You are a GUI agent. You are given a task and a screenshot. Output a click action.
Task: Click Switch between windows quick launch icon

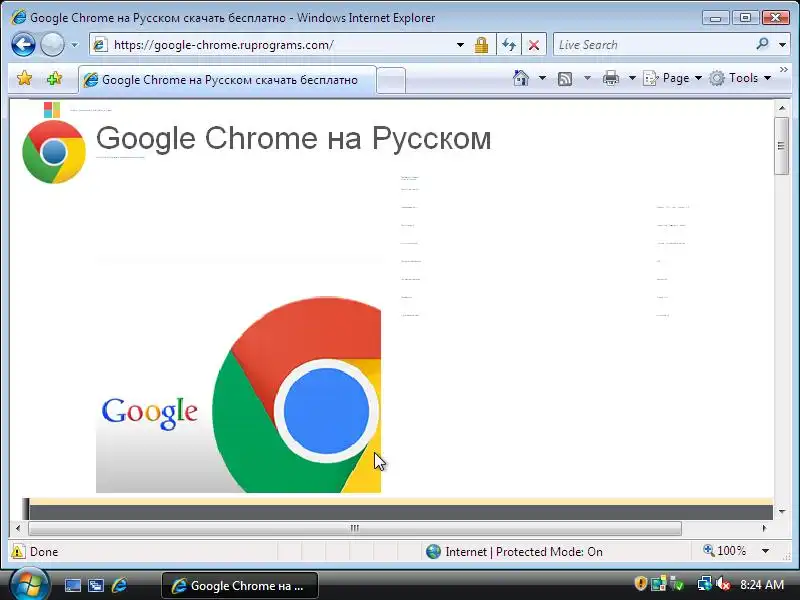pos(96,586)
